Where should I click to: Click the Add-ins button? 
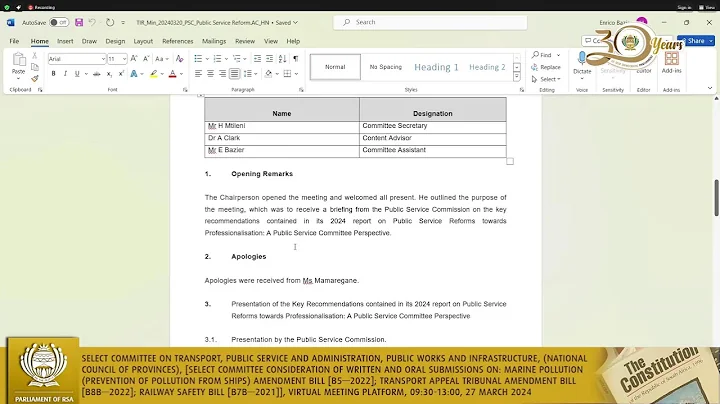[671, 63]
